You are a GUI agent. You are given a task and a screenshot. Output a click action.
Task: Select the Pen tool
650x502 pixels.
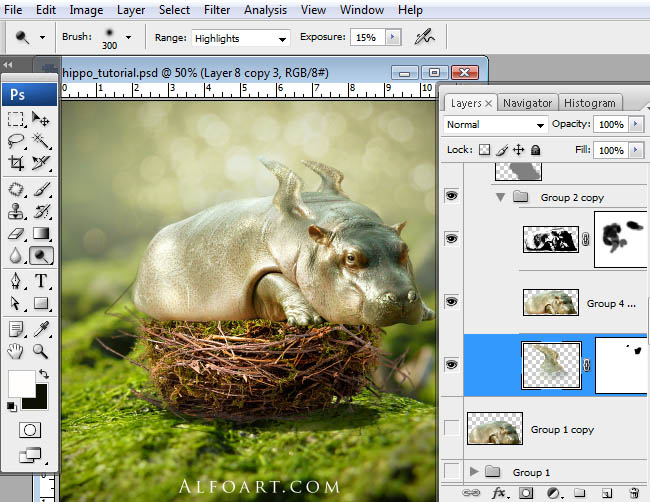click(16, 281)
